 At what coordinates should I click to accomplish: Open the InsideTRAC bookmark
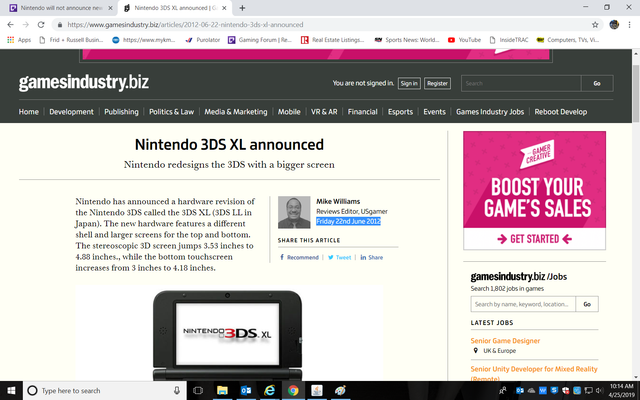coord(509,40)
